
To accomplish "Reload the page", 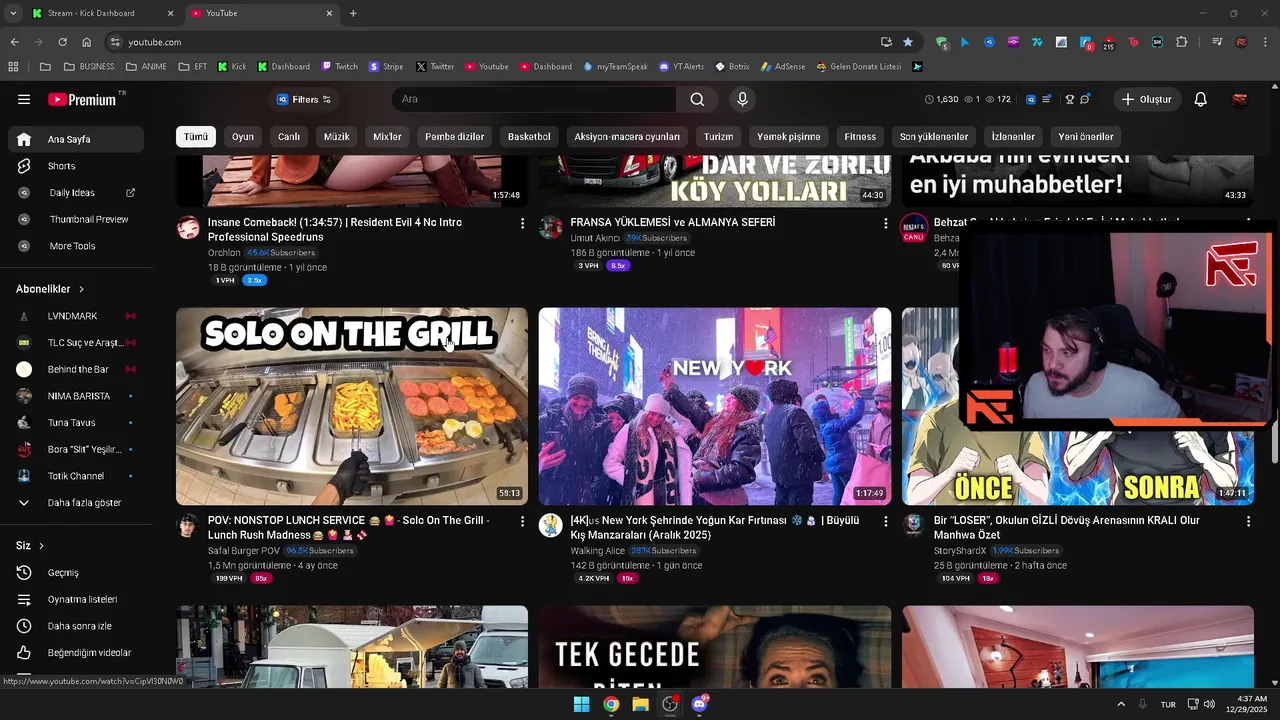I will (62, 42).
